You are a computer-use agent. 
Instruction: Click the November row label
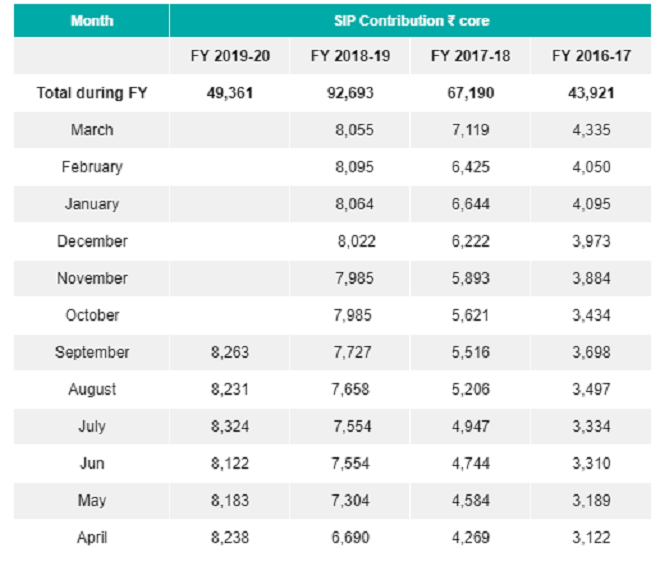click(92, 278)
